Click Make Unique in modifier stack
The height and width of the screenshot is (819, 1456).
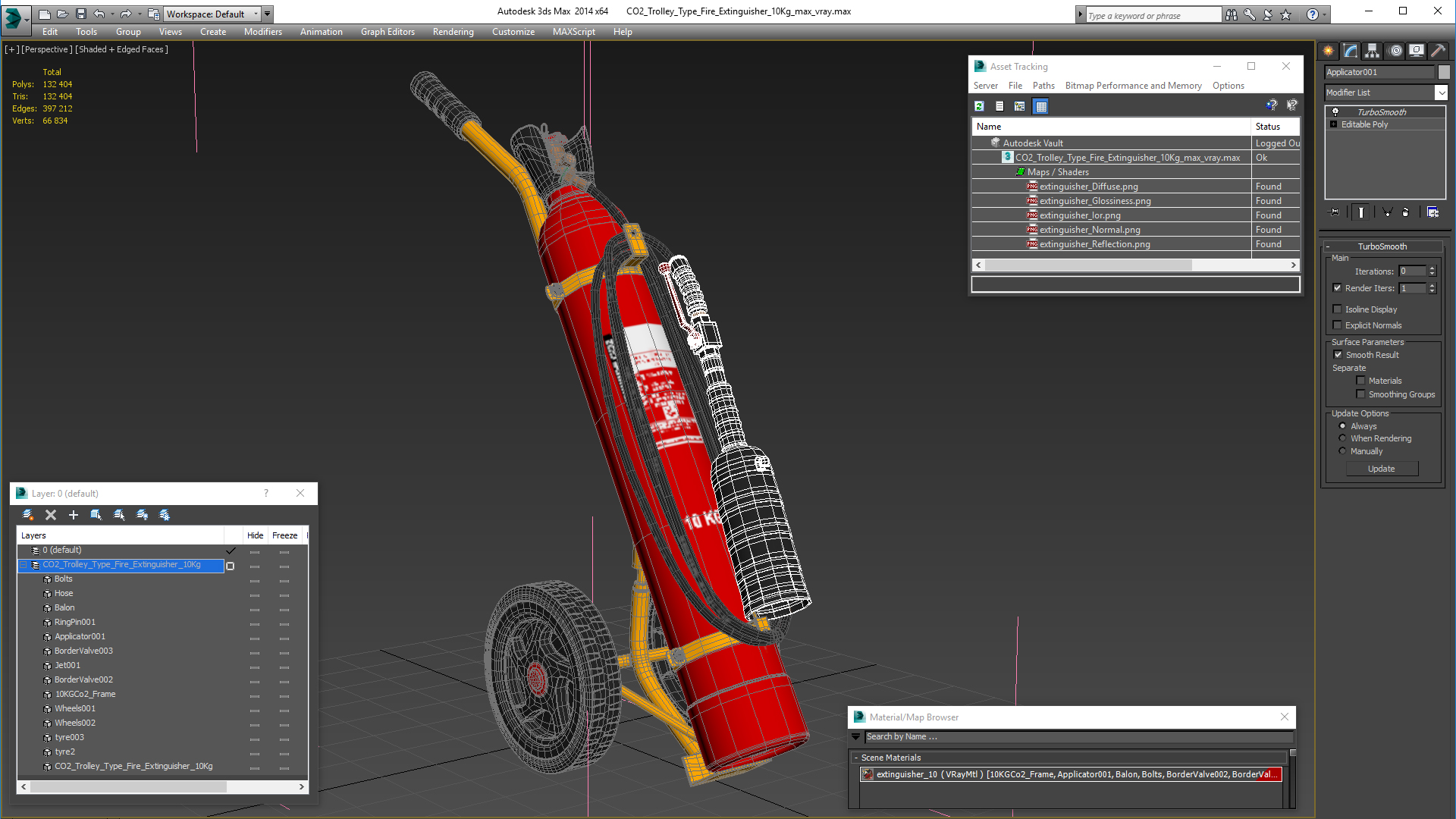tap(1387, 212)
